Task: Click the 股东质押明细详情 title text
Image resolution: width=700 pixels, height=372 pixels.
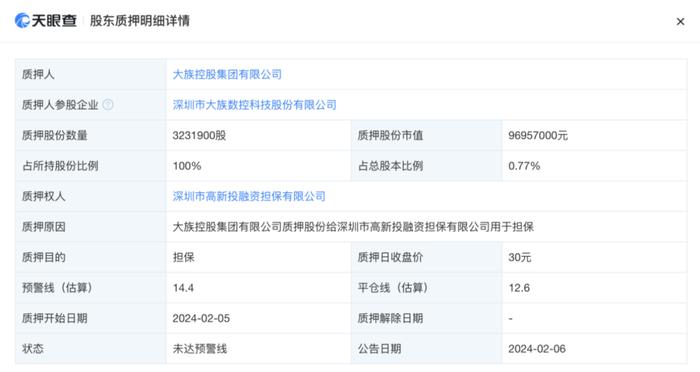Action: [x=140, y=21]
